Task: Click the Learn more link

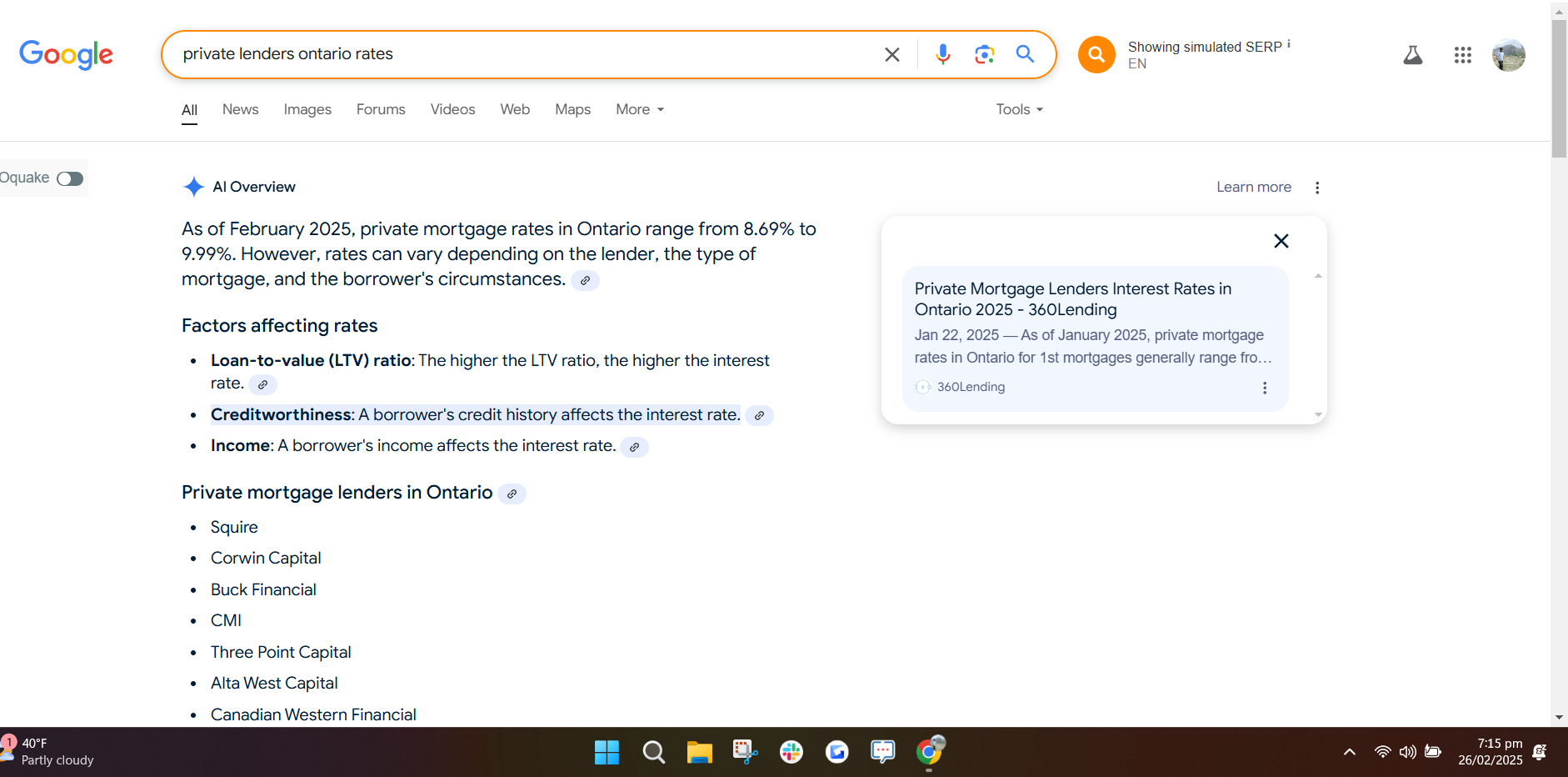Action: point(1253,188)
